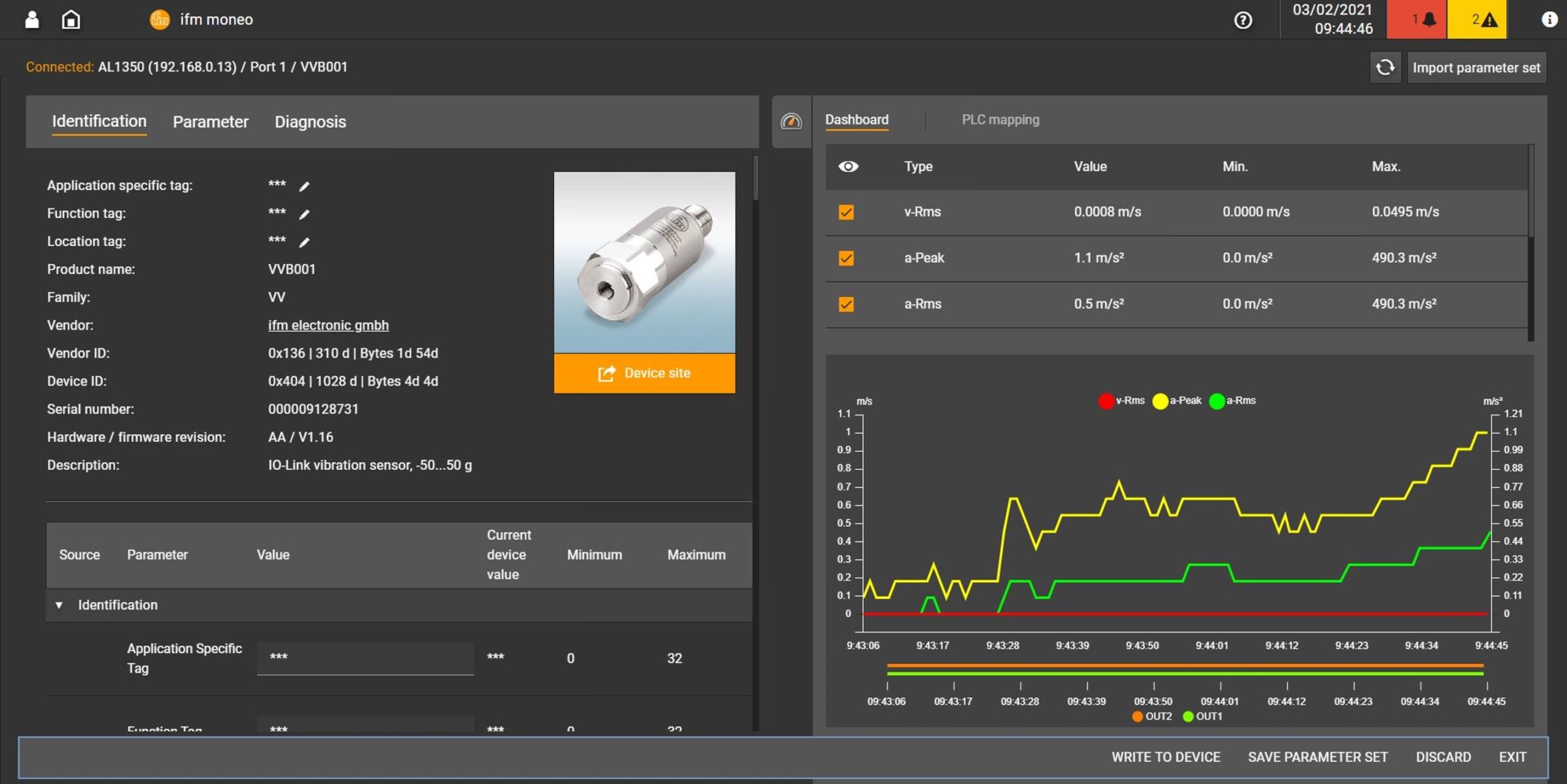Open the yellow warnings indicator

(x=1476, y=20)
